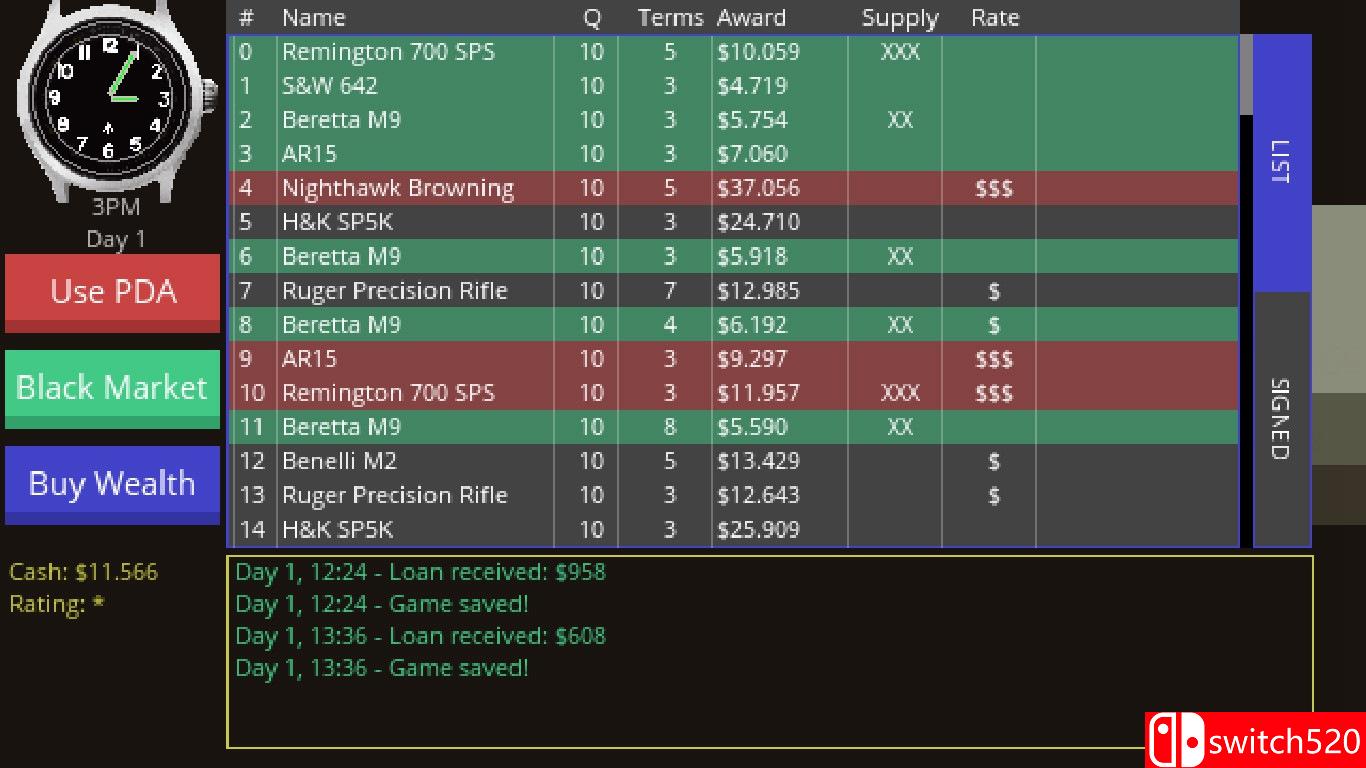Click the $$$ rate icon on contract 9
1366x768 pixels.
[994, 359]
